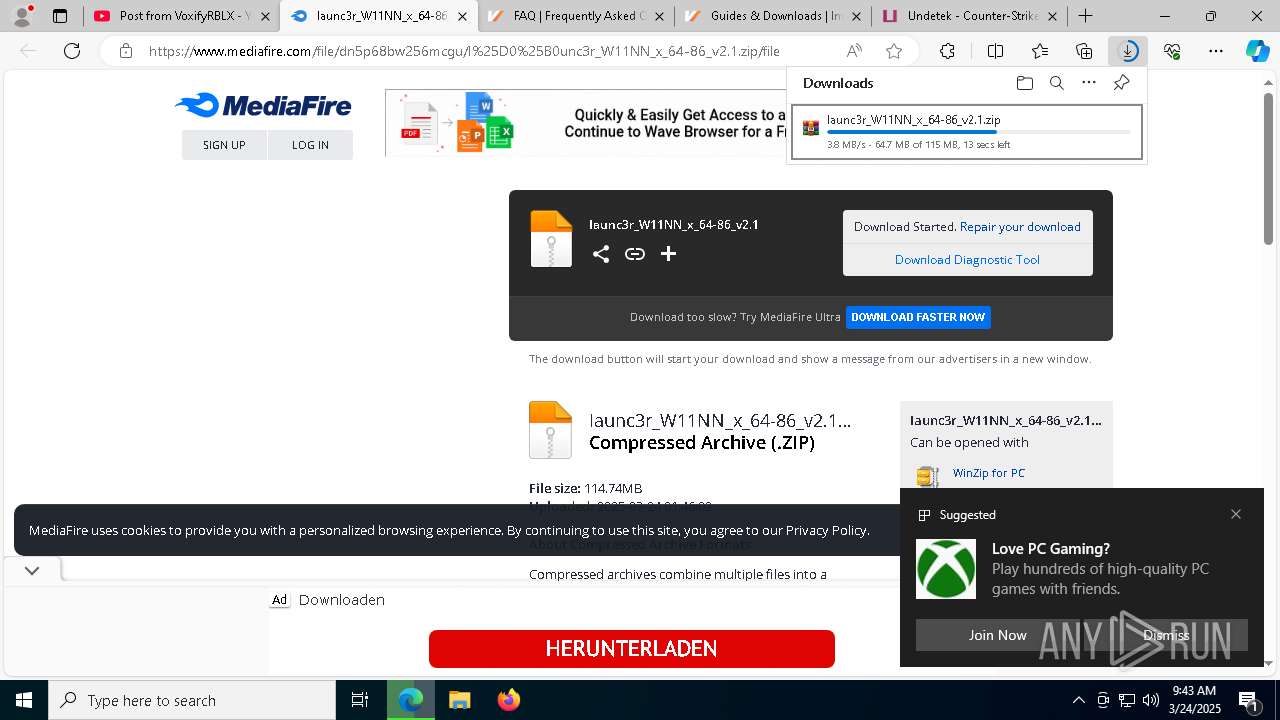Copy the file link icon
Screen dimensions: 1280x720
point(634,254)
